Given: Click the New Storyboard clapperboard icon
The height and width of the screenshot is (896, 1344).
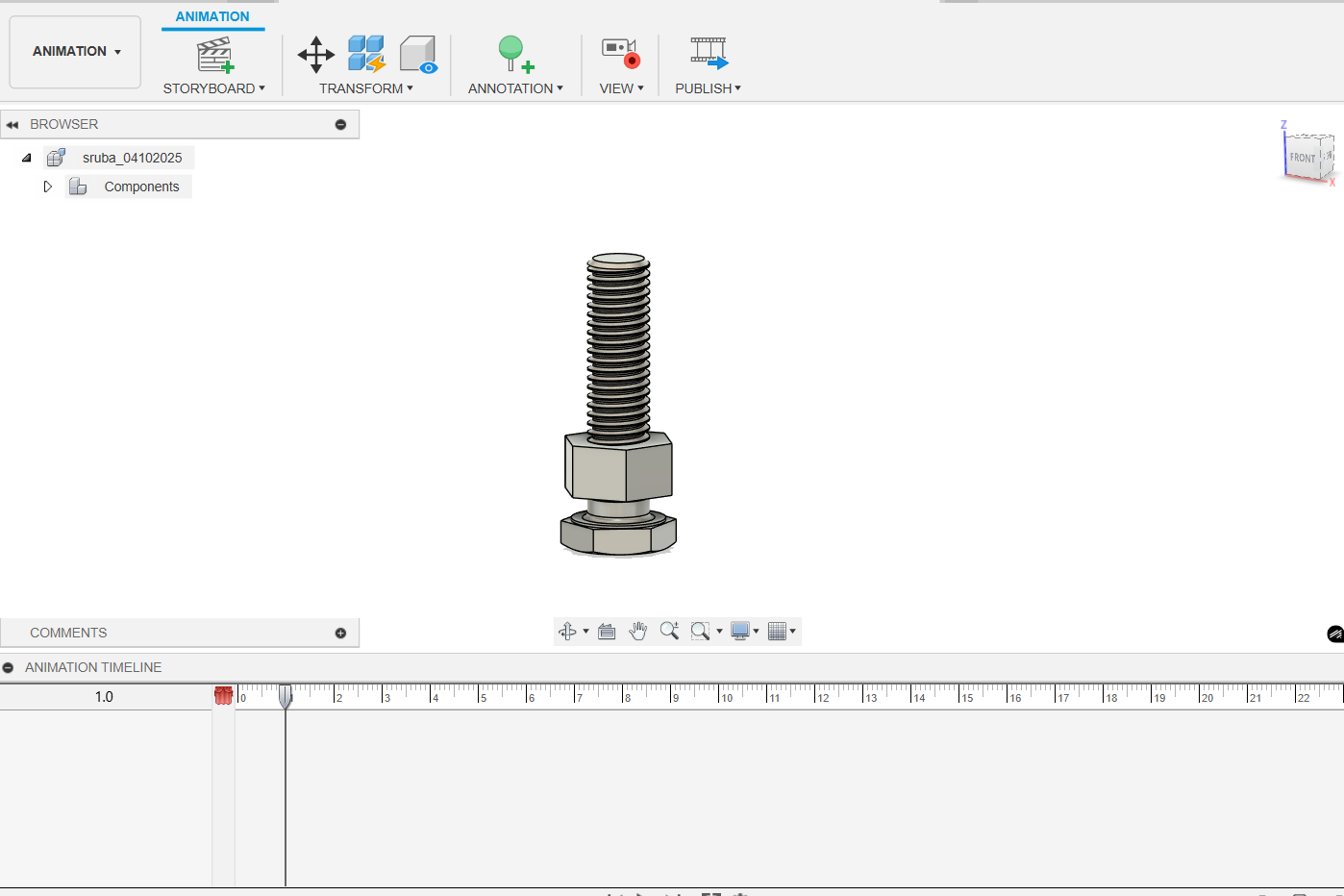Looking at the screenshot, I should 214,55.
